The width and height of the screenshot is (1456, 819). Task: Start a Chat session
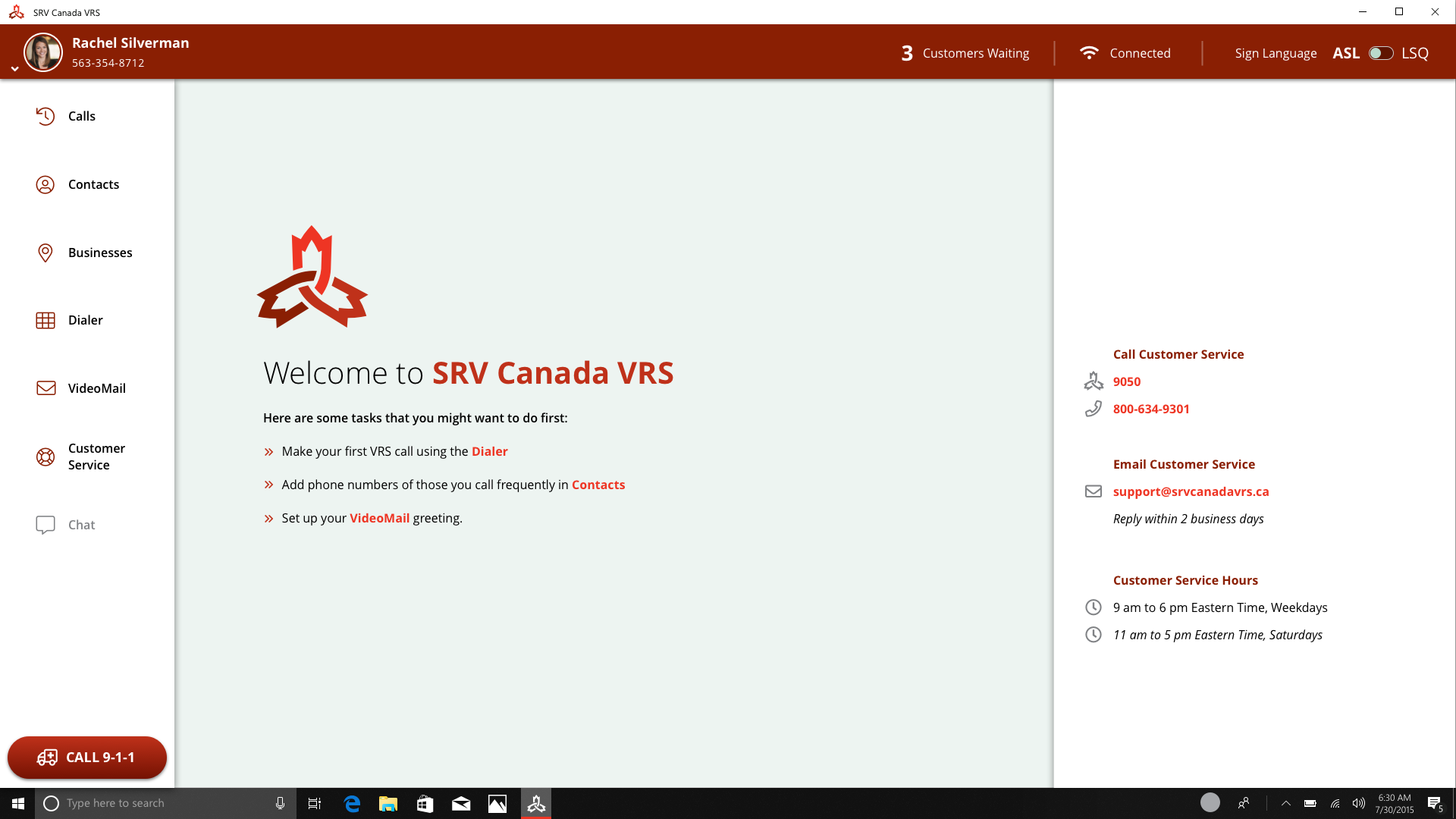(81, 524)
